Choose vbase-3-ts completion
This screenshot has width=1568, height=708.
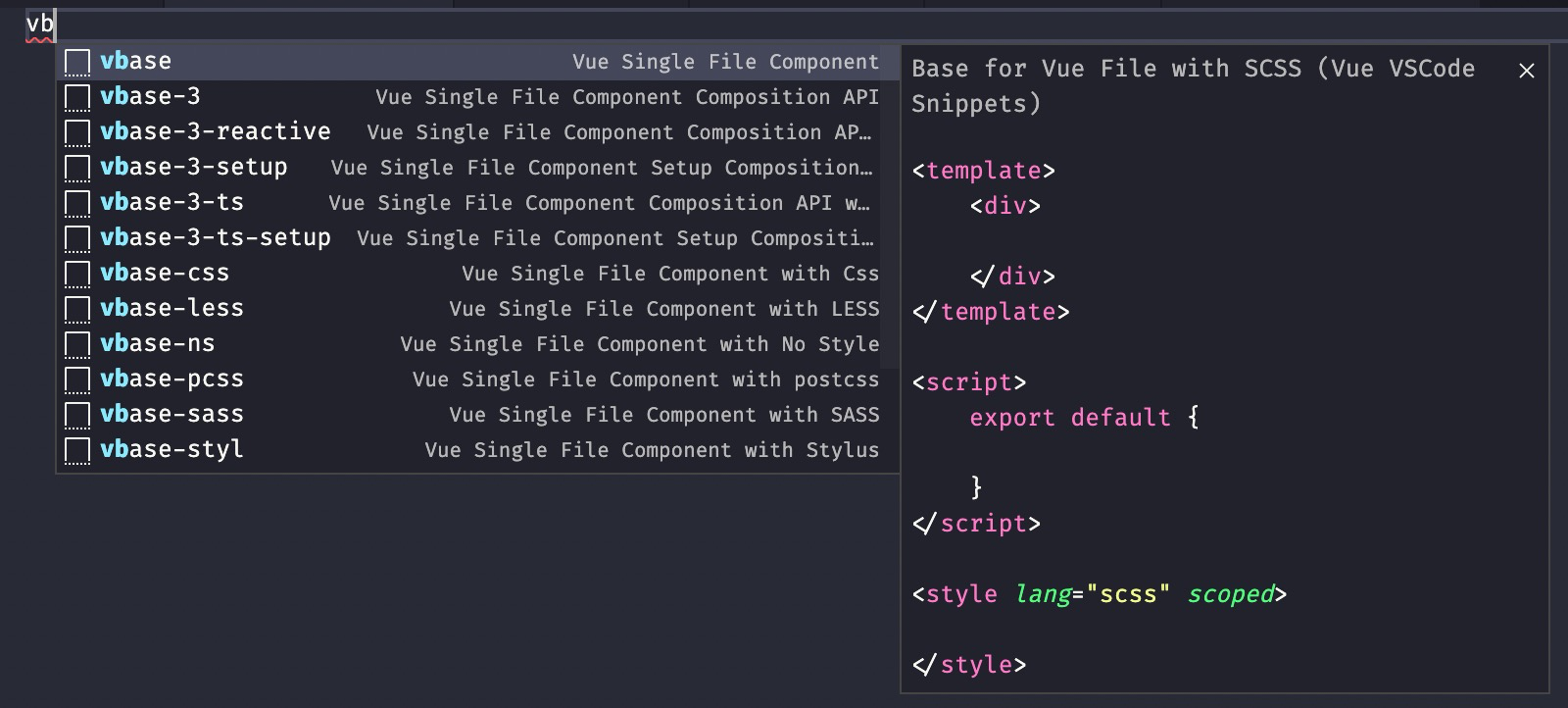pos(477,203)
